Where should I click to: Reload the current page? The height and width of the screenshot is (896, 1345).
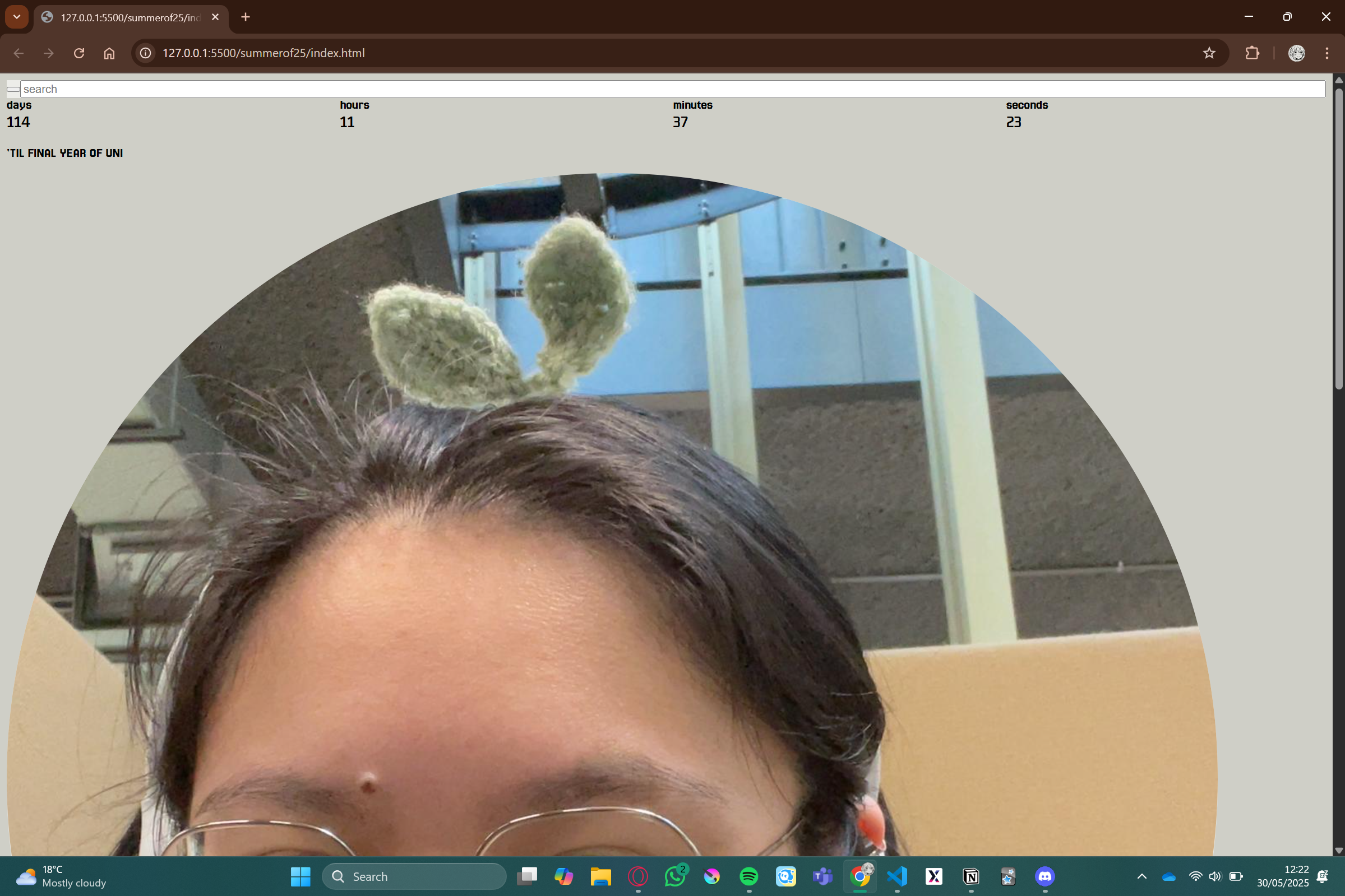(x=79, y=53)
